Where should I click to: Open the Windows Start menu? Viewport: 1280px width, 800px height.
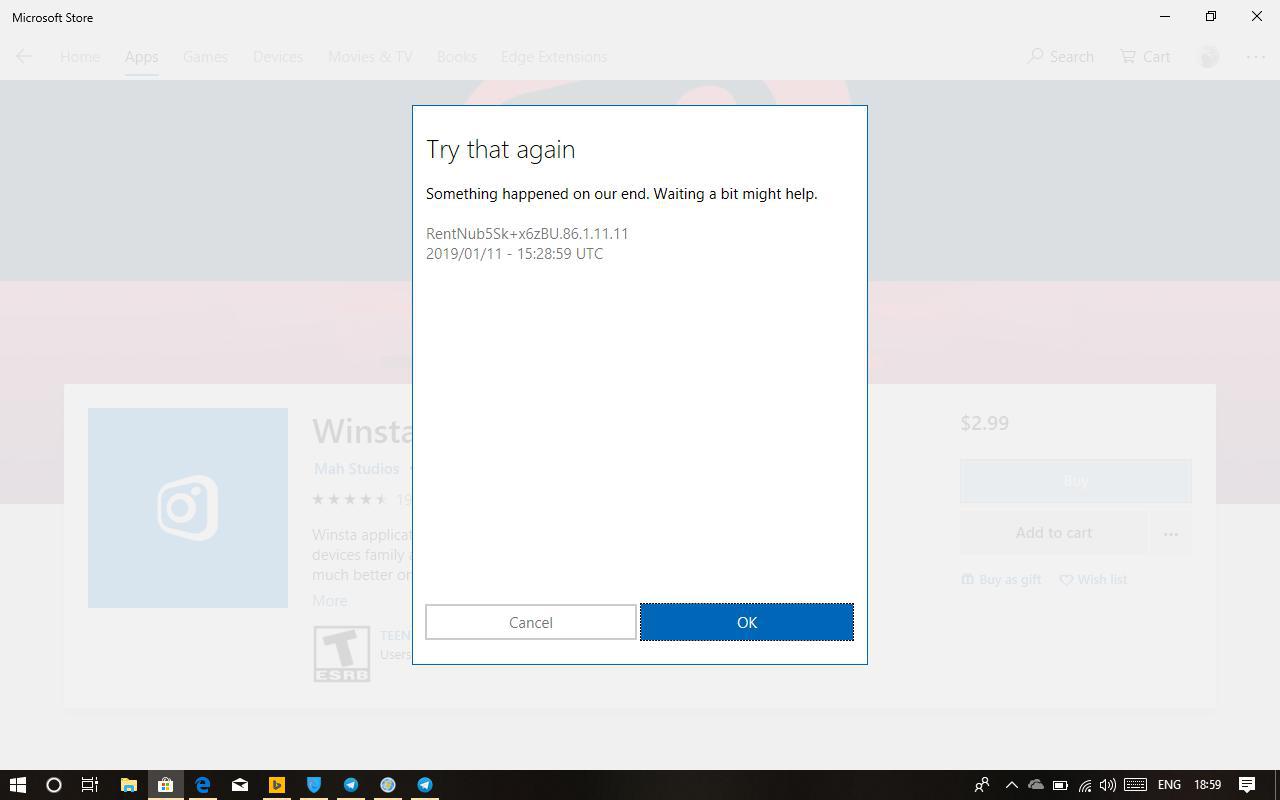coord(17,785)
